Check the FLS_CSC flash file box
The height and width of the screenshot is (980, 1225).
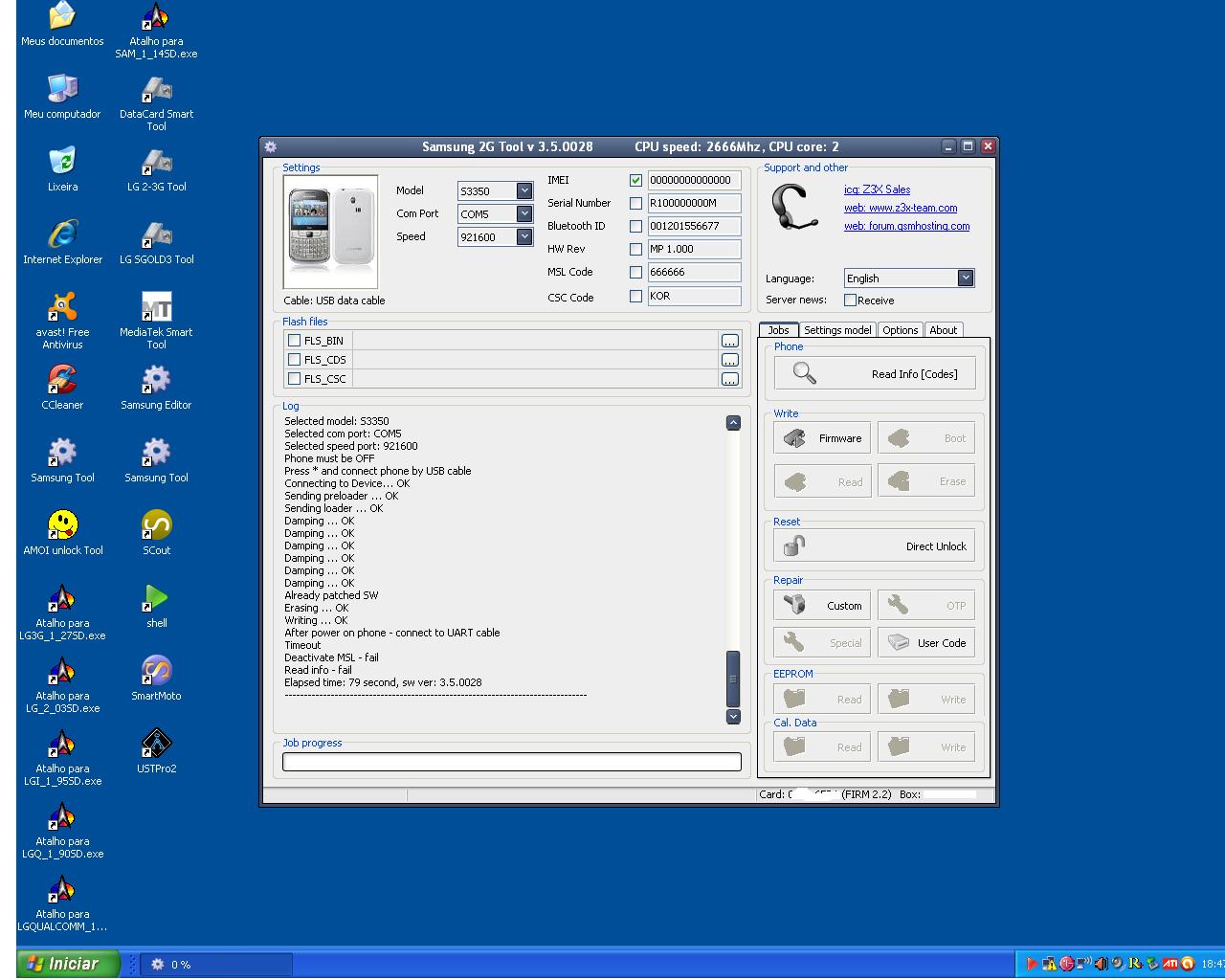295,378
